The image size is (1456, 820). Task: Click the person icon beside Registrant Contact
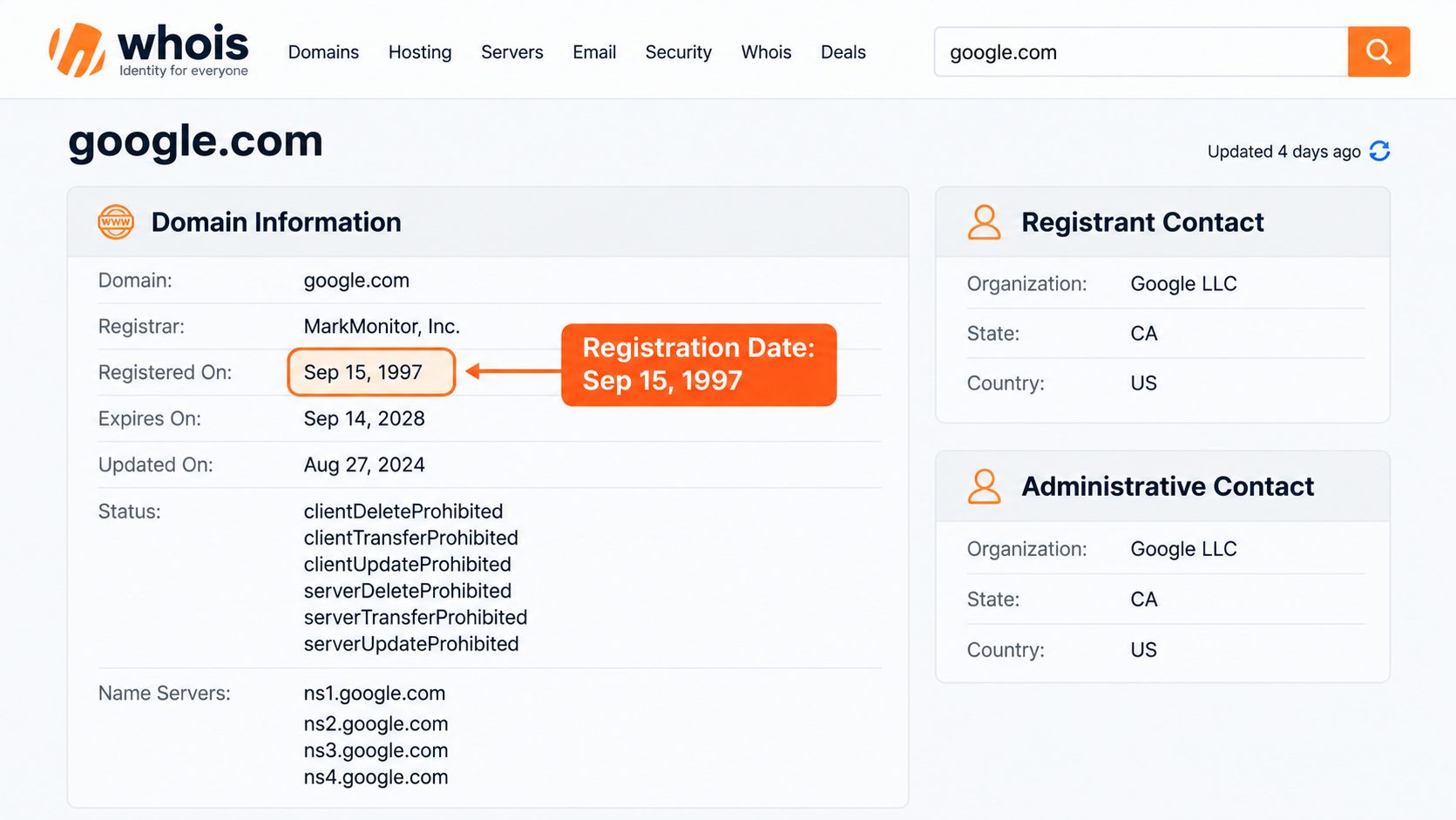(984, 222)
